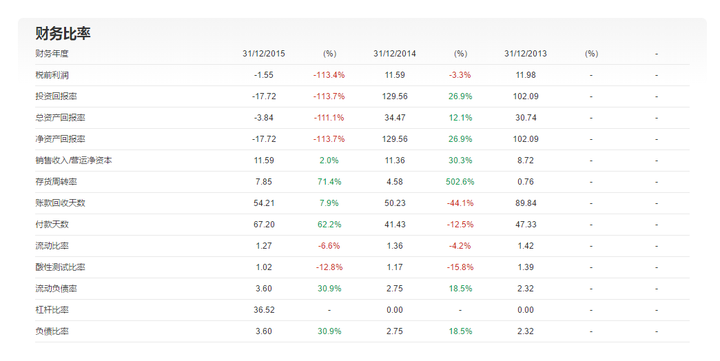
Task: Click the 账款回收天数 row label
Action: click(60, 203)
